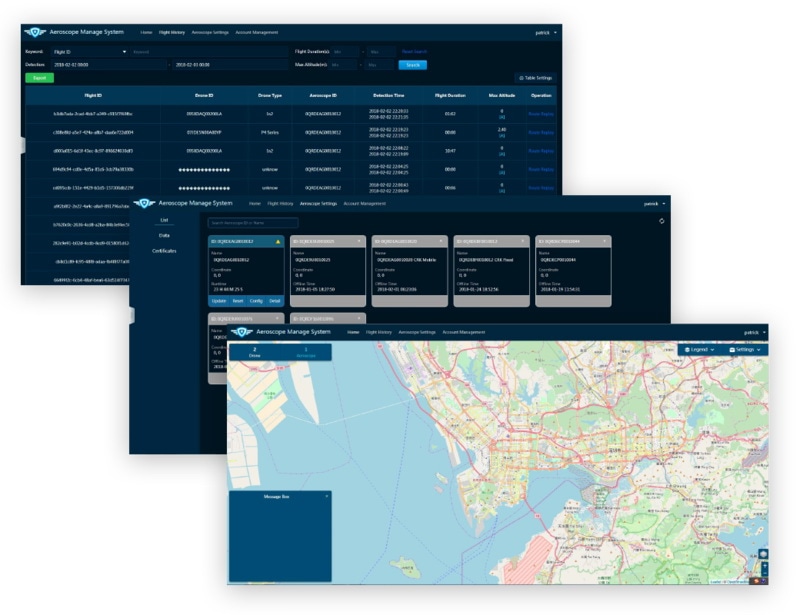The width and height of the screenshot is (800, 615).
Task: Click the Search Aeroscope ID or Name field
Action: tap(253, 222)
